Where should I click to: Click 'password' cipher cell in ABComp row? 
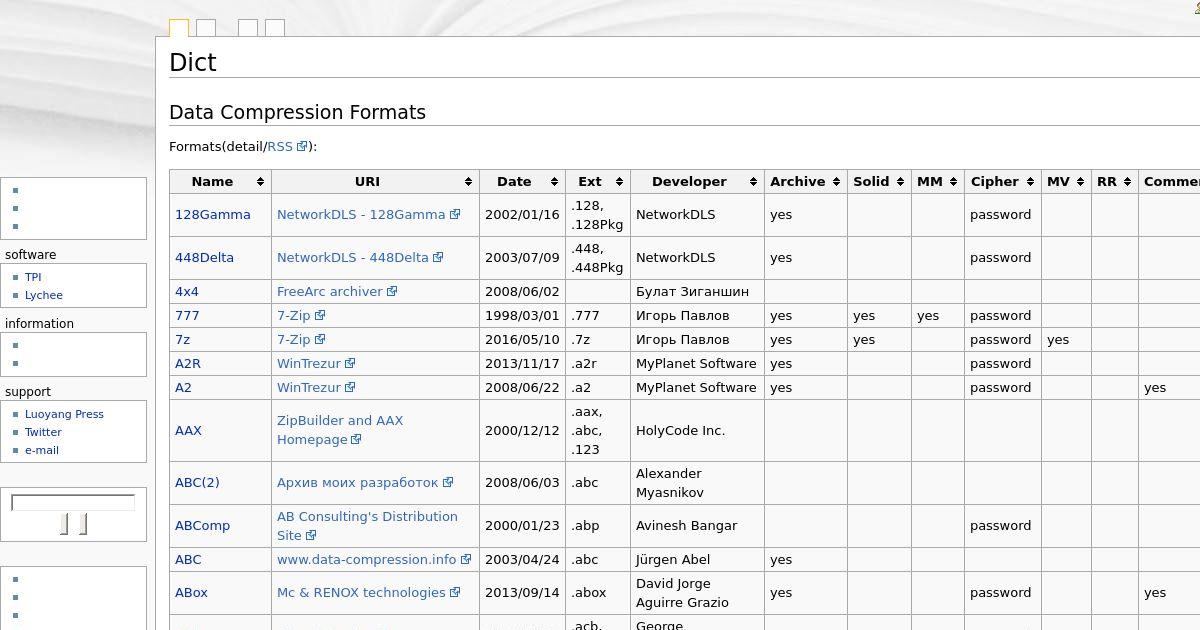[x=1000, y=525]
